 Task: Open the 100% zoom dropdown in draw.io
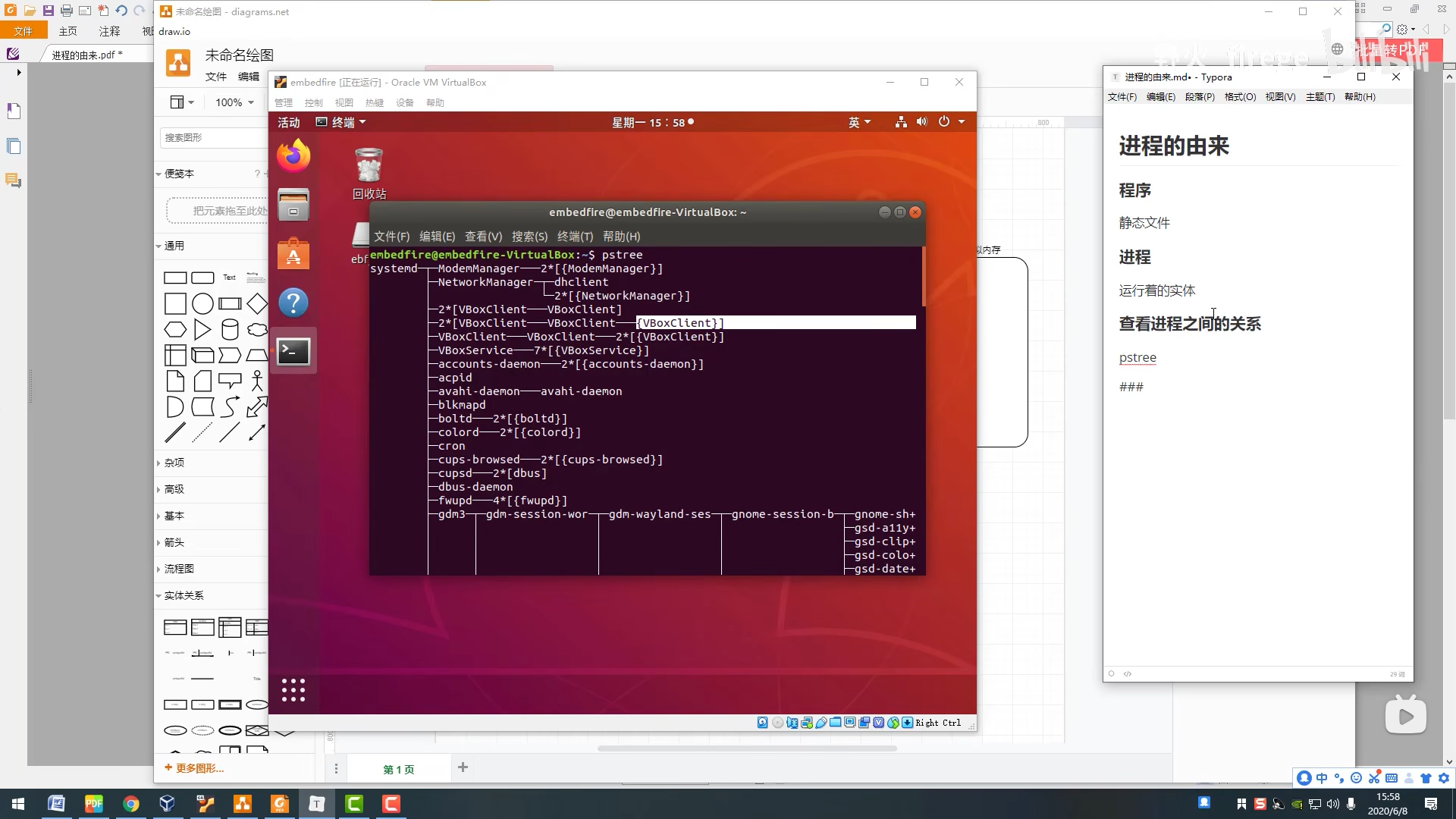click(x=234, y=102)
